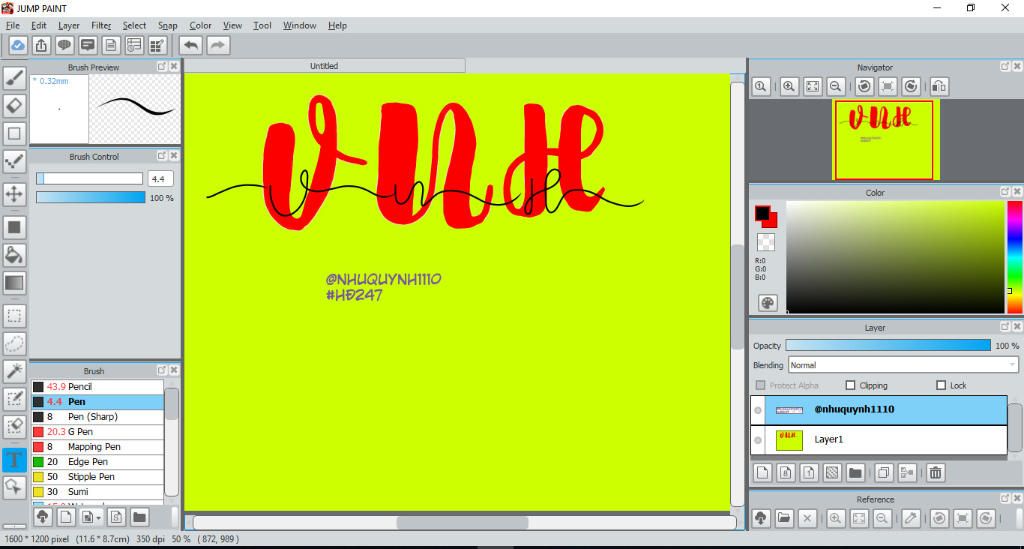Click the Undo arrow in toolbar
The image size is (1024, 549).
tap(191, 45)
